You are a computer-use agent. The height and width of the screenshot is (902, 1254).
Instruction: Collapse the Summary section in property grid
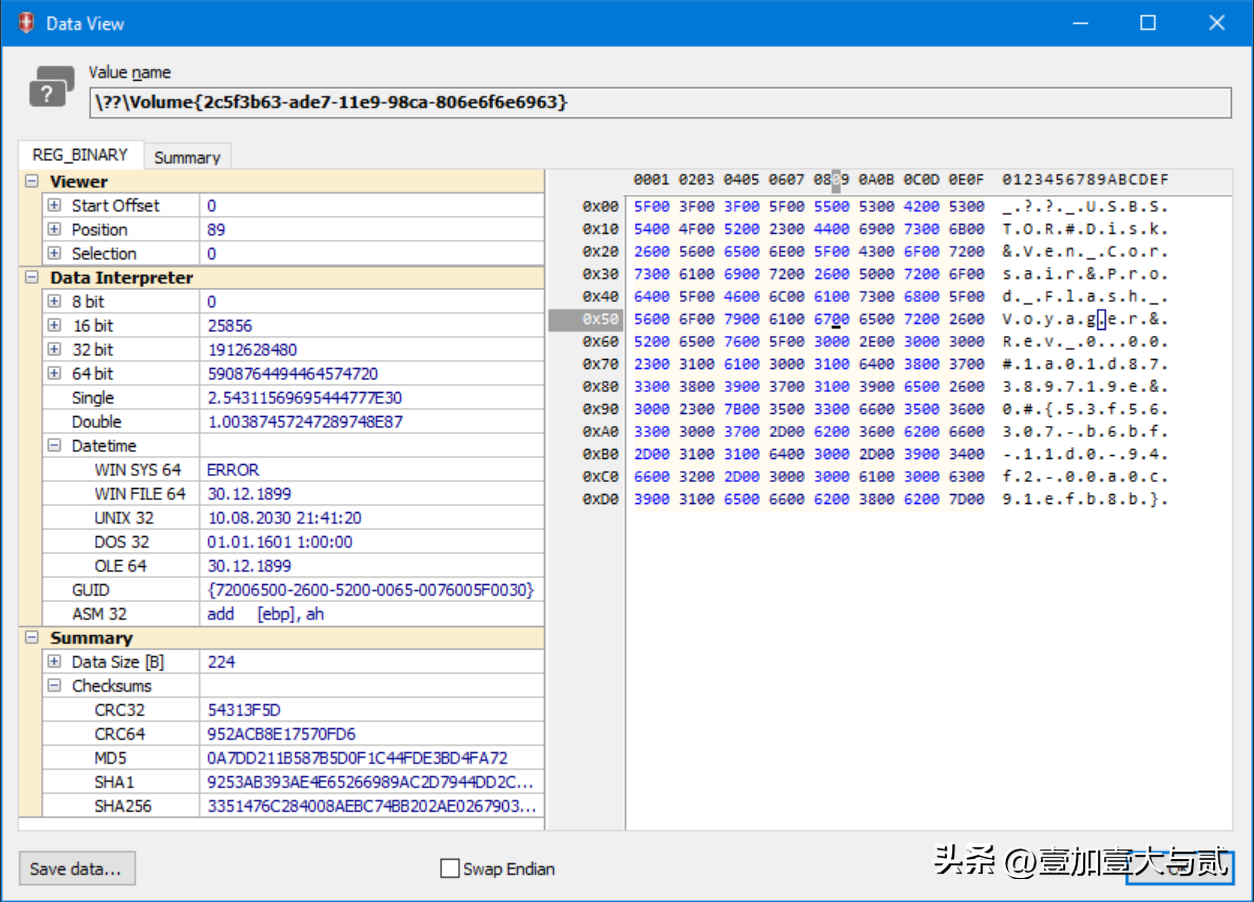(32, 638)
